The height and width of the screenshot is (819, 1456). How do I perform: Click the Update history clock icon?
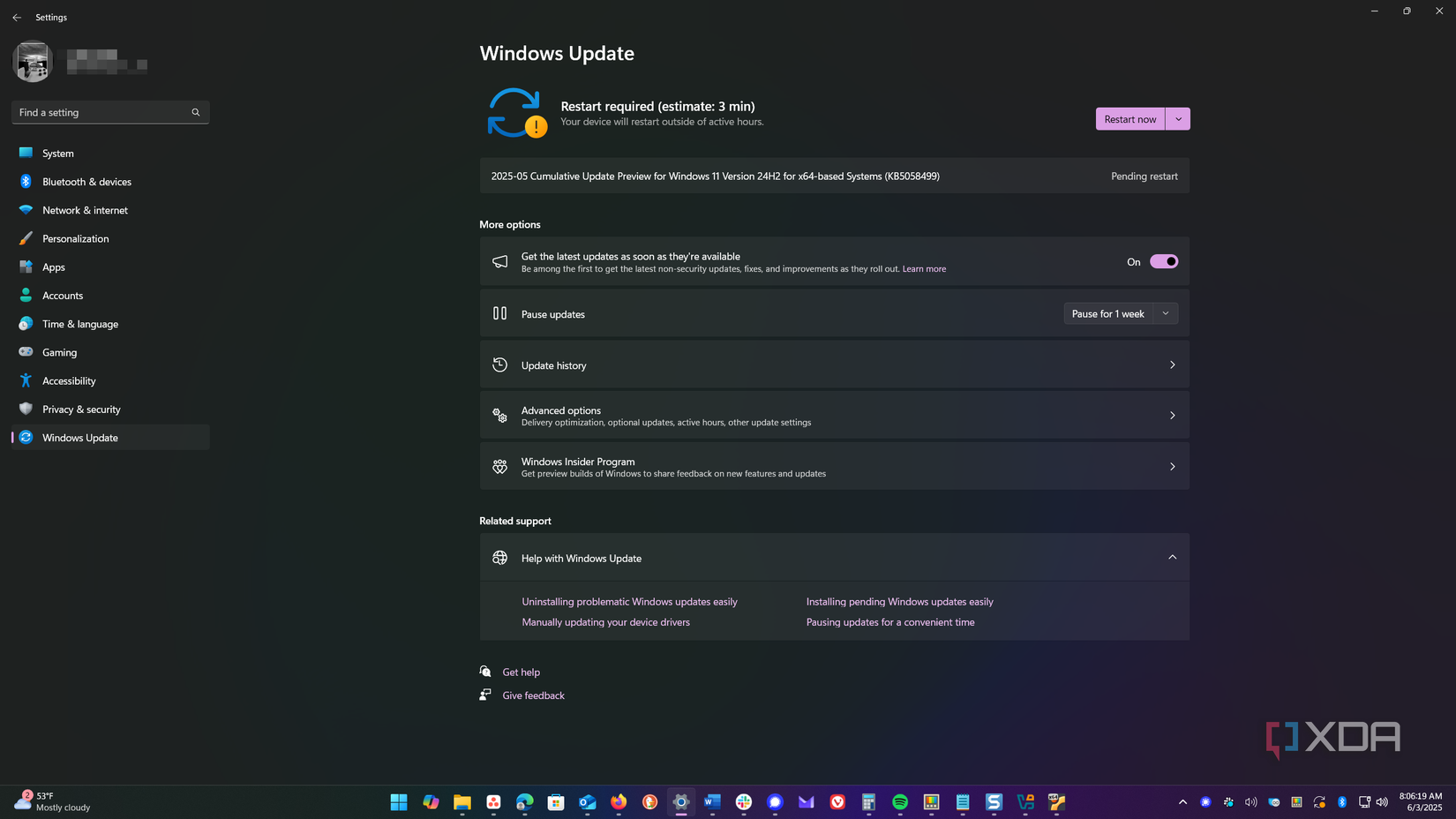(499, 364)
